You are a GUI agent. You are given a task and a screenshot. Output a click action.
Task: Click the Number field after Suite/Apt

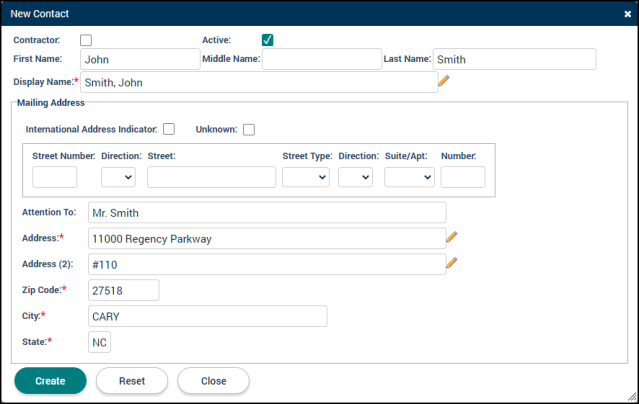coord(463,177)
